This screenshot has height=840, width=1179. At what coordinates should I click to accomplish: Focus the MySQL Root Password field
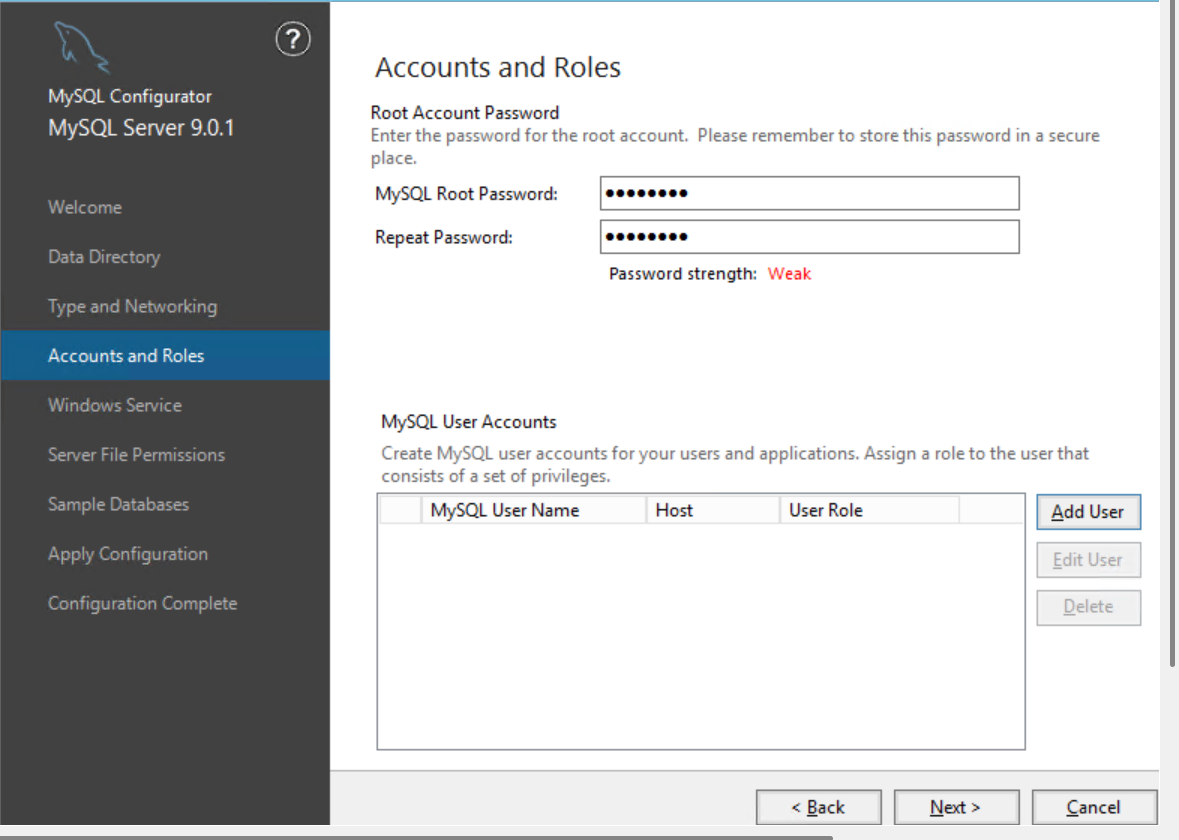810,193
